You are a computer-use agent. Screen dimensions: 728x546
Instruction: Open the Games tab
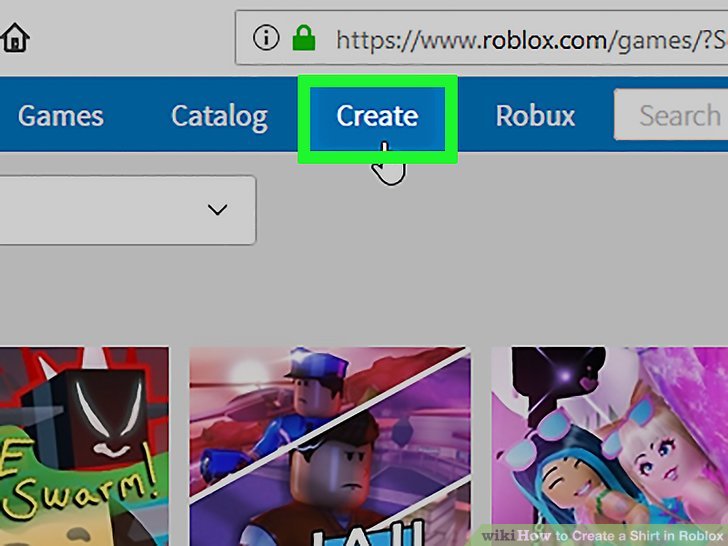pos(61,115)
